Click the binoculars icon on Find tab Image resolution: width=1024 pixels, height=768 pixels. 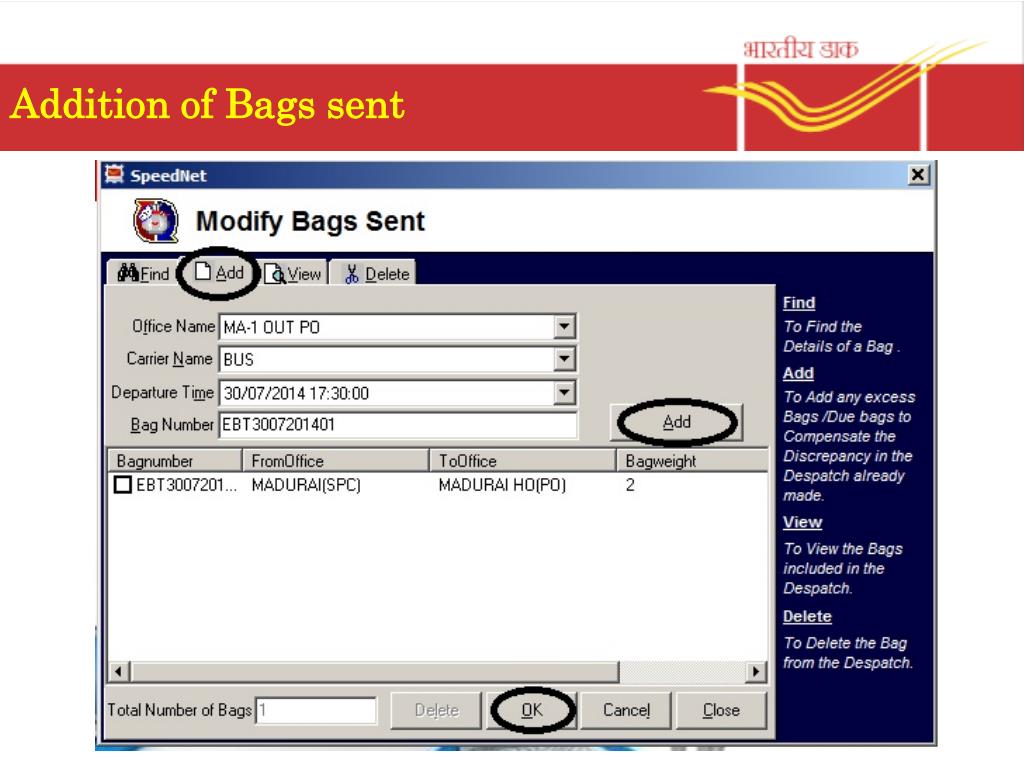[127, 272]
